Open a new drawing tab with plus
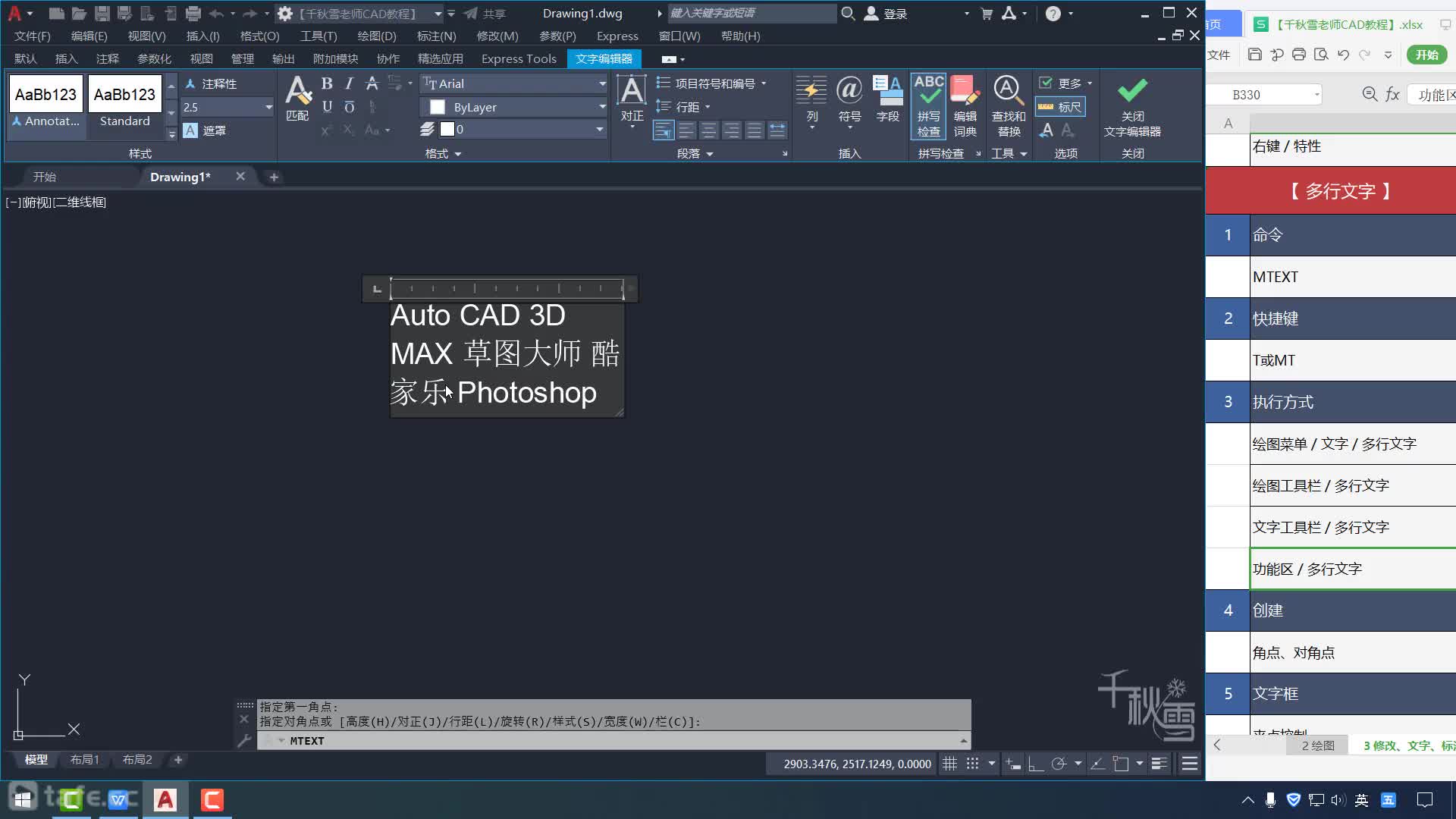 (274, 177)
